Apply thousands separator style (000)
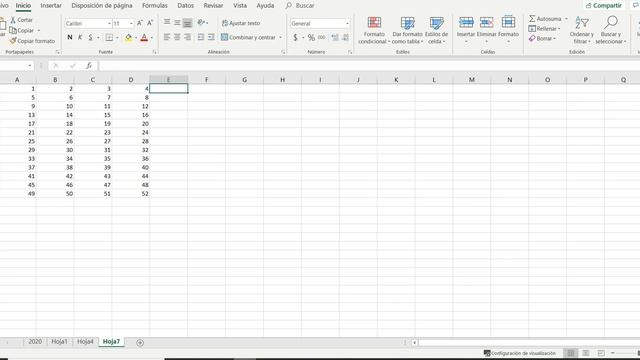Image resolution: width=640 pixels, height=360 pixels. coord(322,38)
